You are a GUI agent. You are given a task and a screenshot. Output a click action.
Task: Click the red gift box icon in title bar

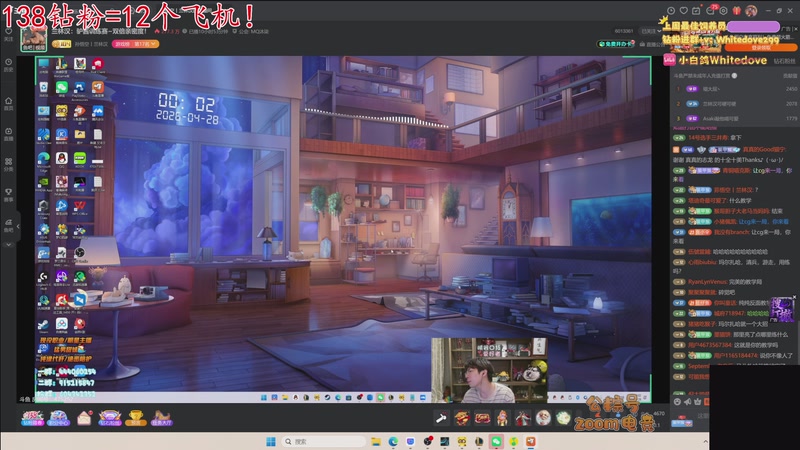(737, 11)
